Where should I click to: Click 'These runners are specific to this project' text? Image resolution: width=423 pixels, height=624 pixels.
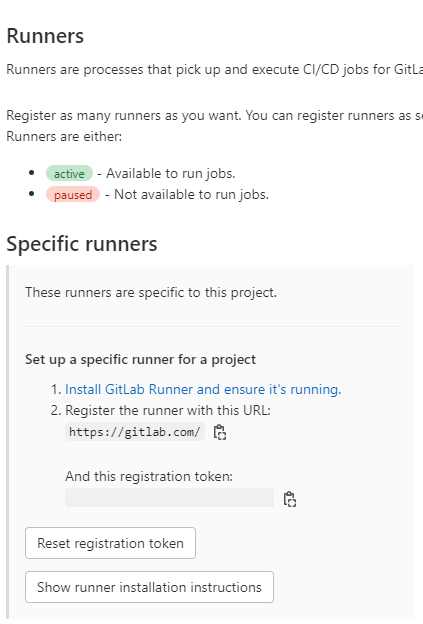pyautogui.click(x=151, y=292)
